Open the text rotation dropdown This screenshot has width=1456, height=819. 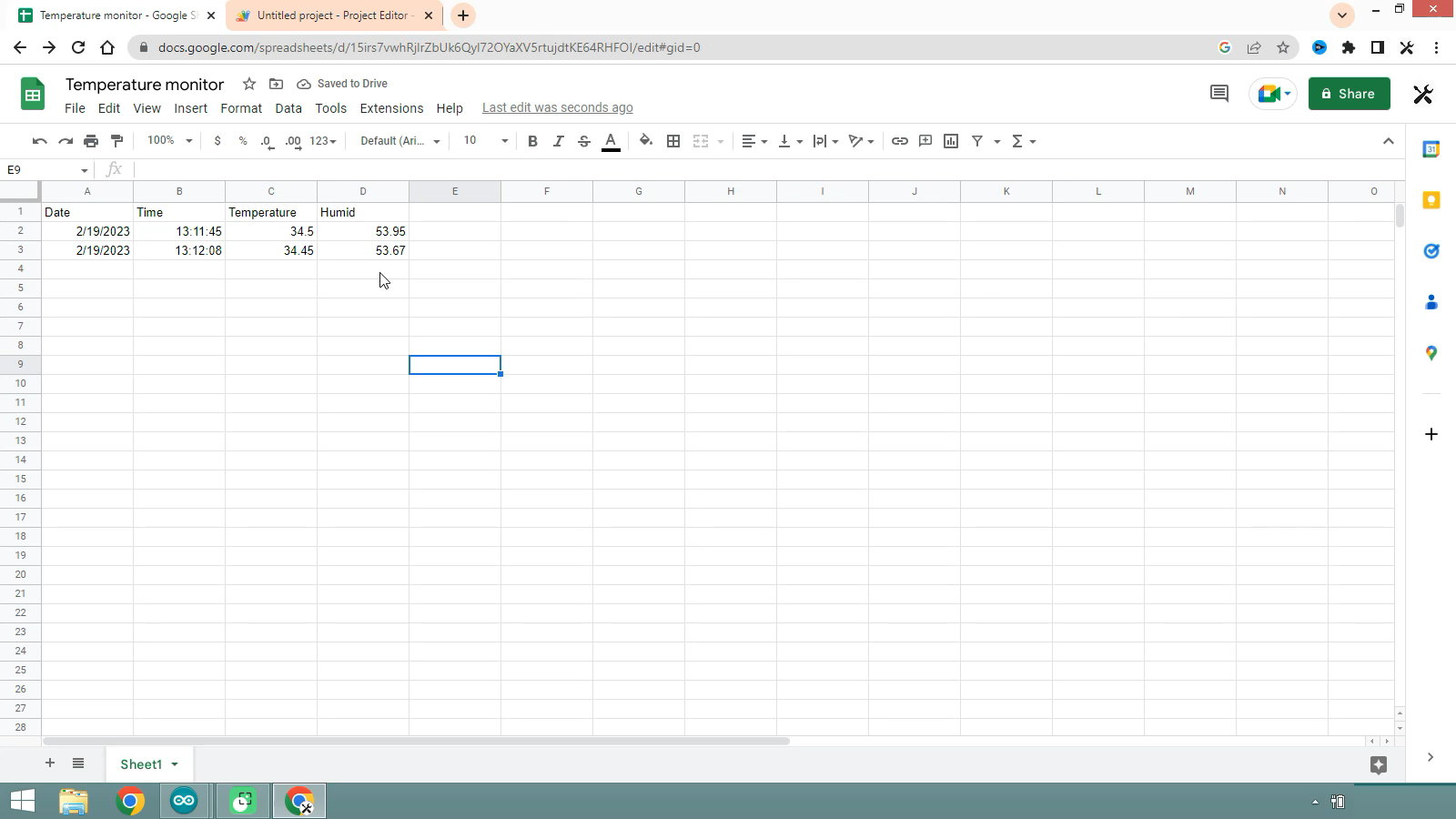coord(861,141)
